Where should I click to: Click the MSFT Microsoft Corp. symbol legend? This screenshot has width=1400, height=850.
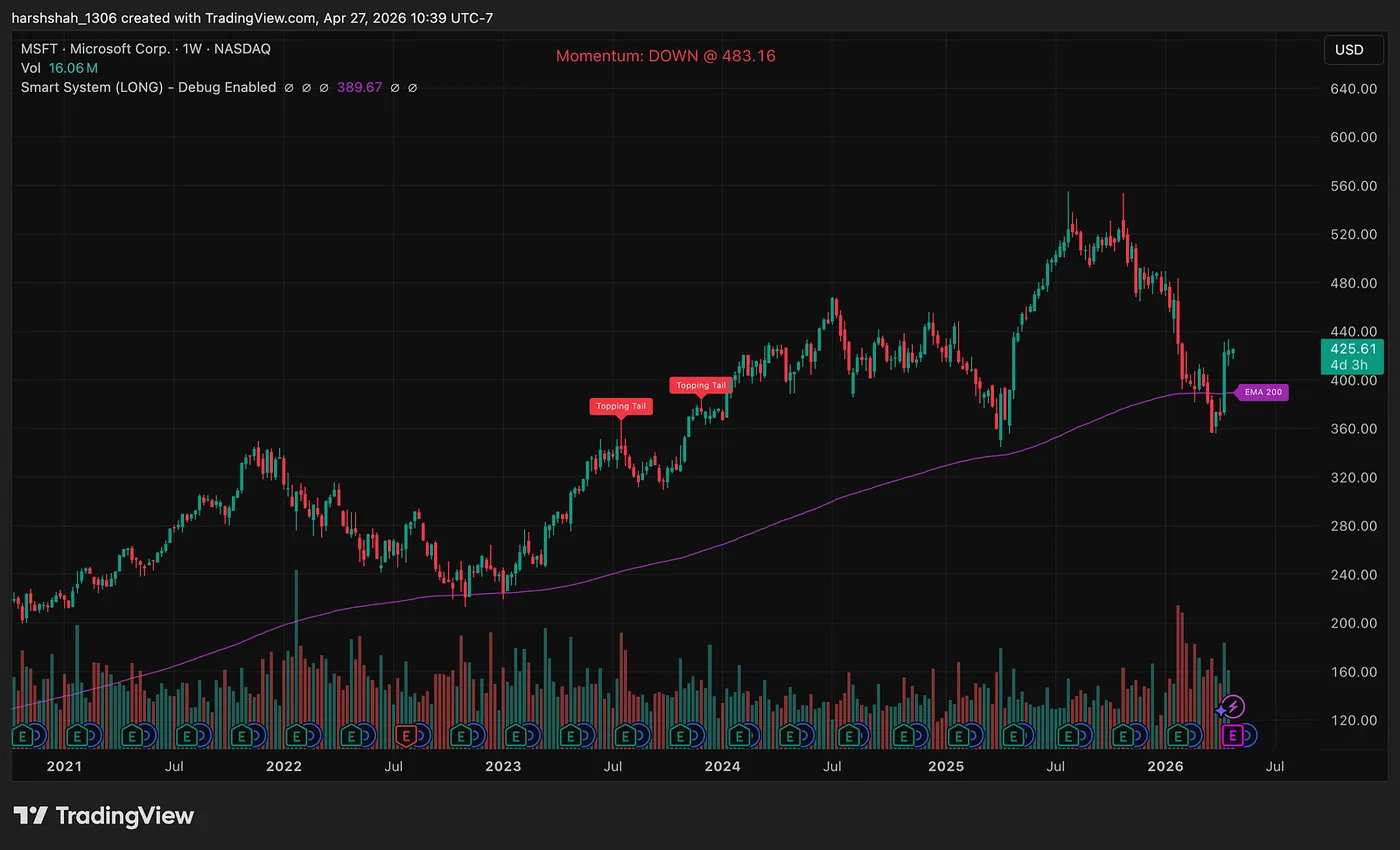[x=146, y=48]
